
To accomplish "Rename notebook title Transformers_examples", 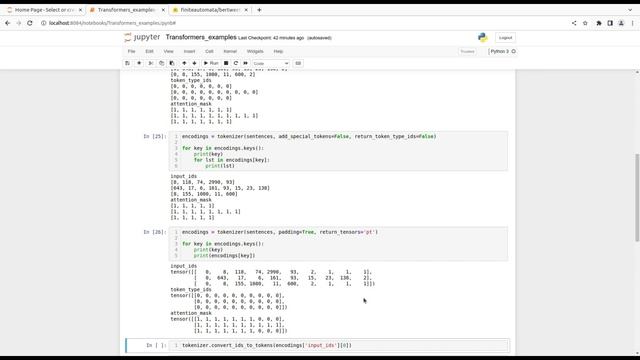I will click(201, 37).
